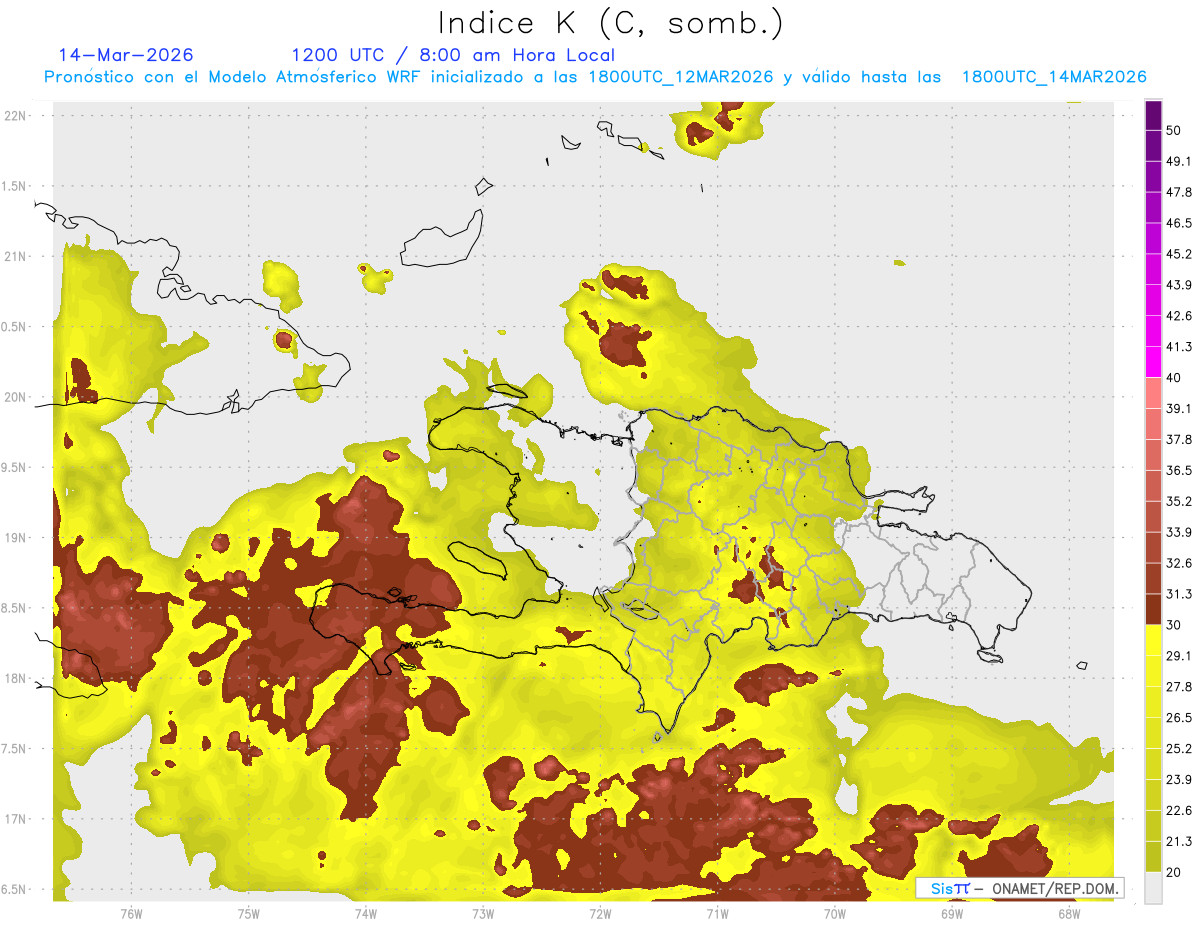
Task: Click the dark purple legend swatch beside 50
Action: tap(1153, 115)
